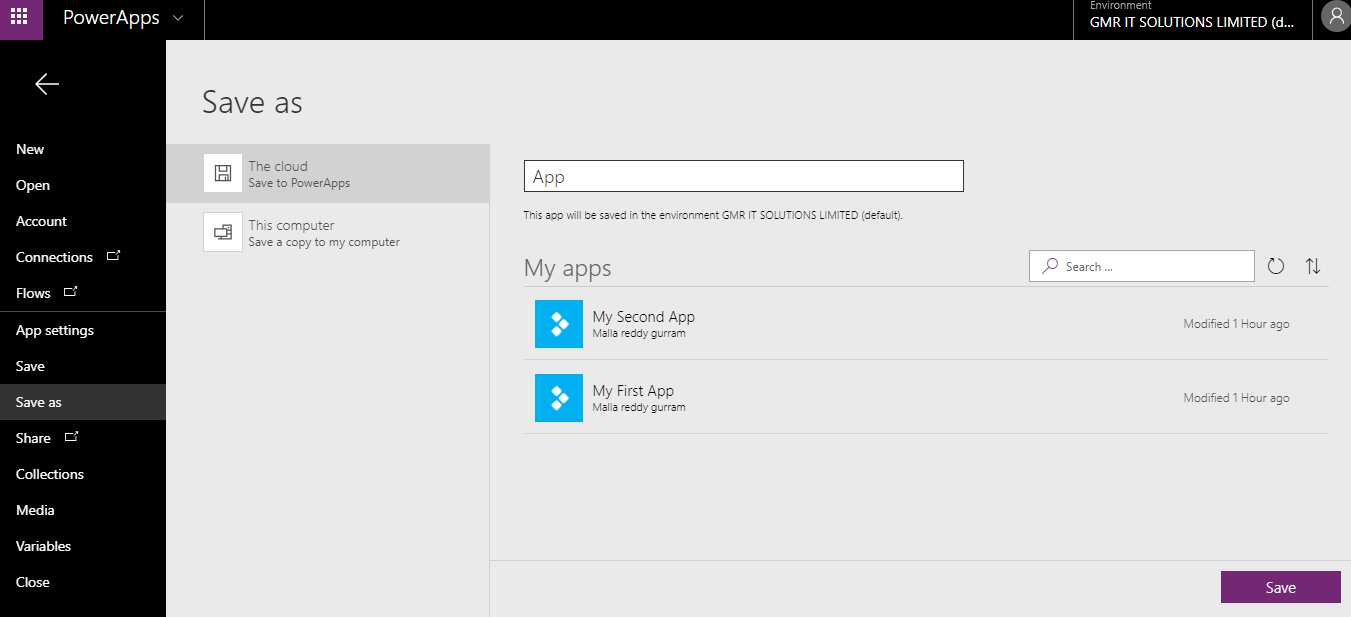
Task: Click the Save as page heading
Action: (x=252, y=102)
